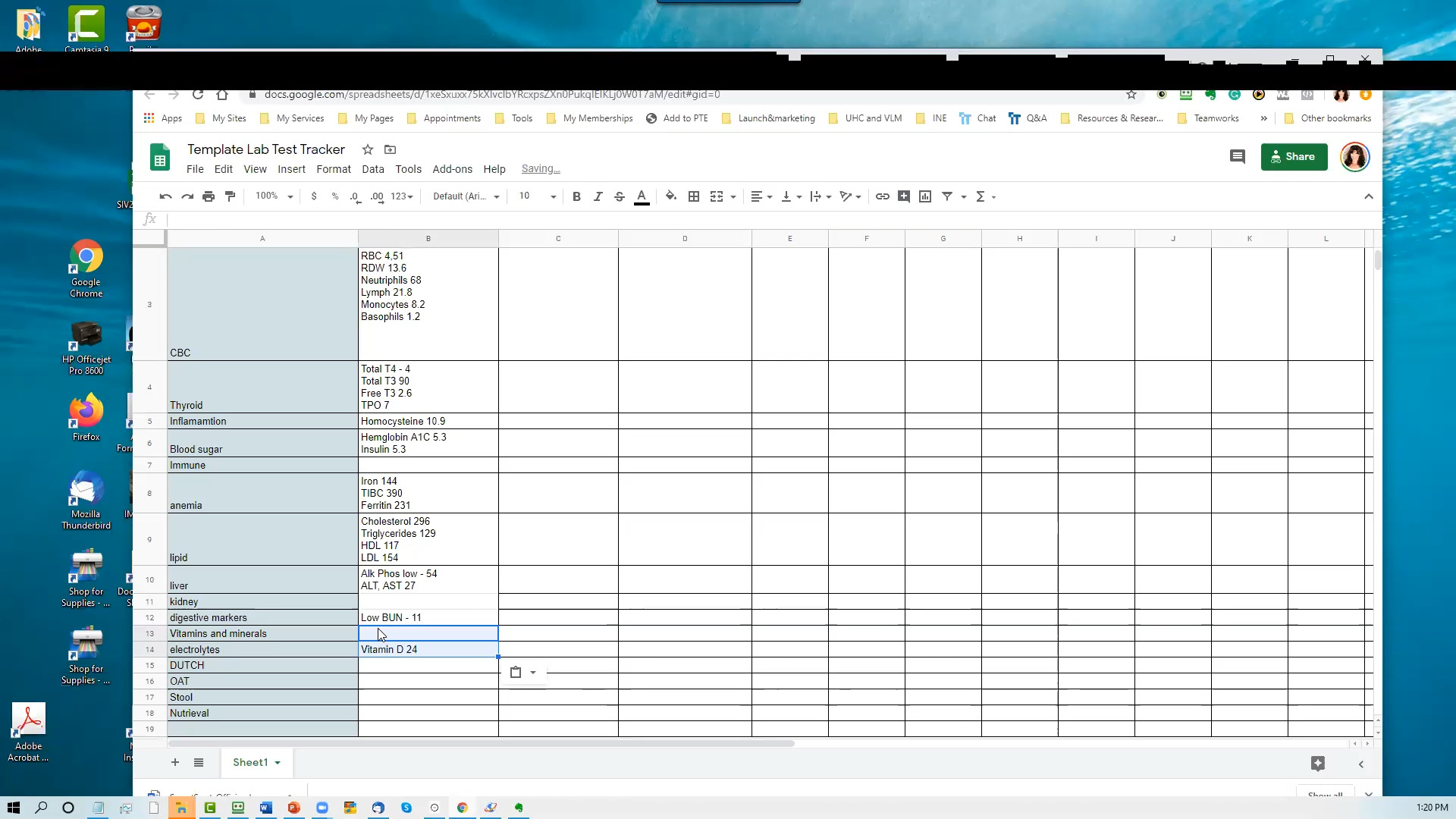Open vertical align dropdown
Viewport: 1456px width, 819px height.
(791, 196)
